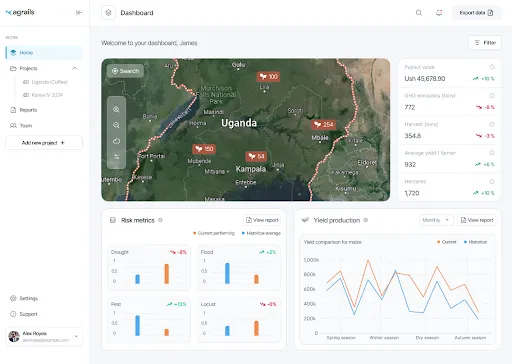Select the 150 crop marker near Mubende

(x=204, y=149)
